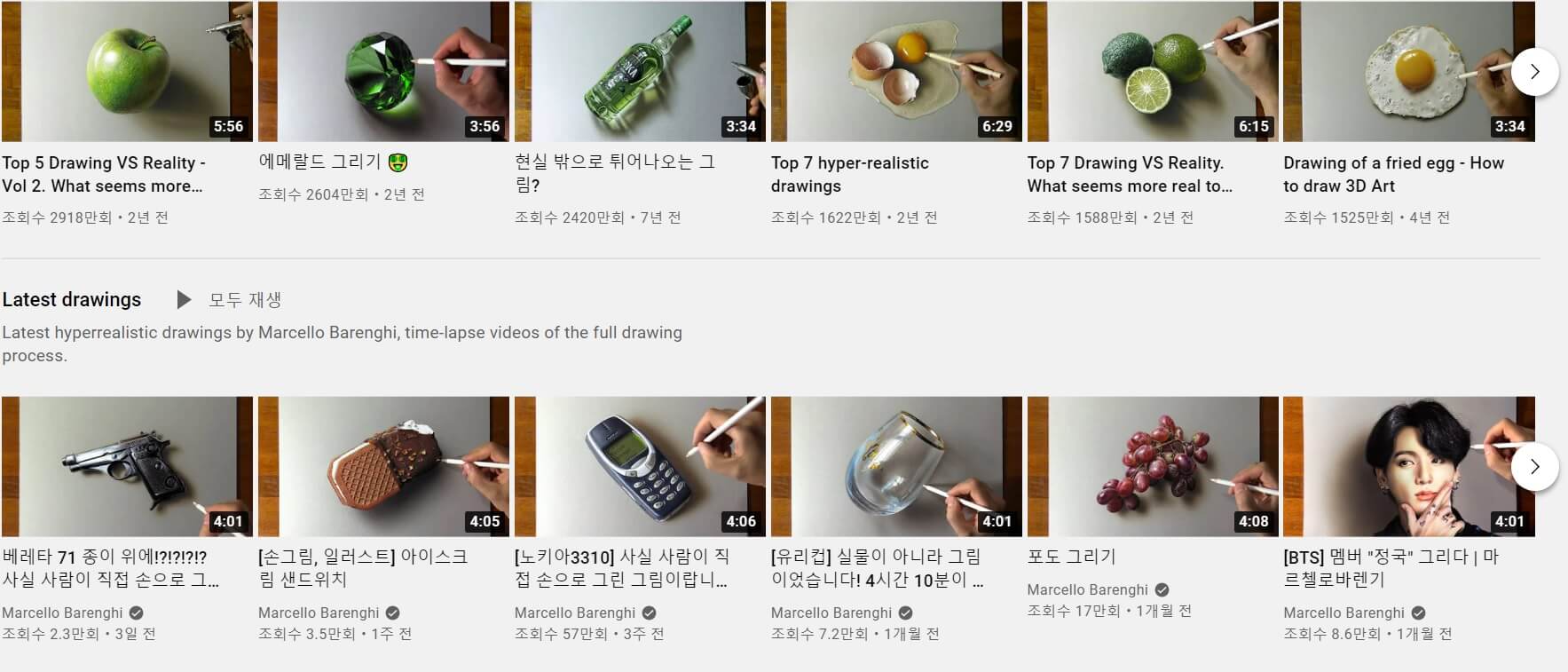Image resolution: width=1568 pixels, height=672 pixels.
Task: Click the play-all triangle icon beside Latest drawings
Action: (184, 300)
